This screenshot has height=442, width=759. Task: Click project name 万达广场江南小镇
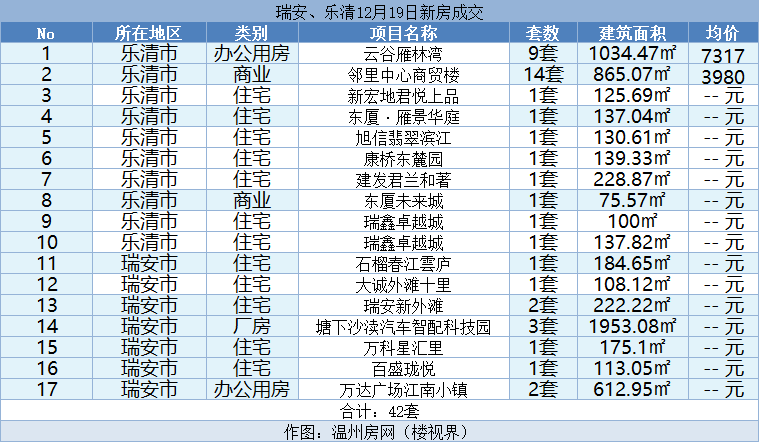(x=403, y=390)
